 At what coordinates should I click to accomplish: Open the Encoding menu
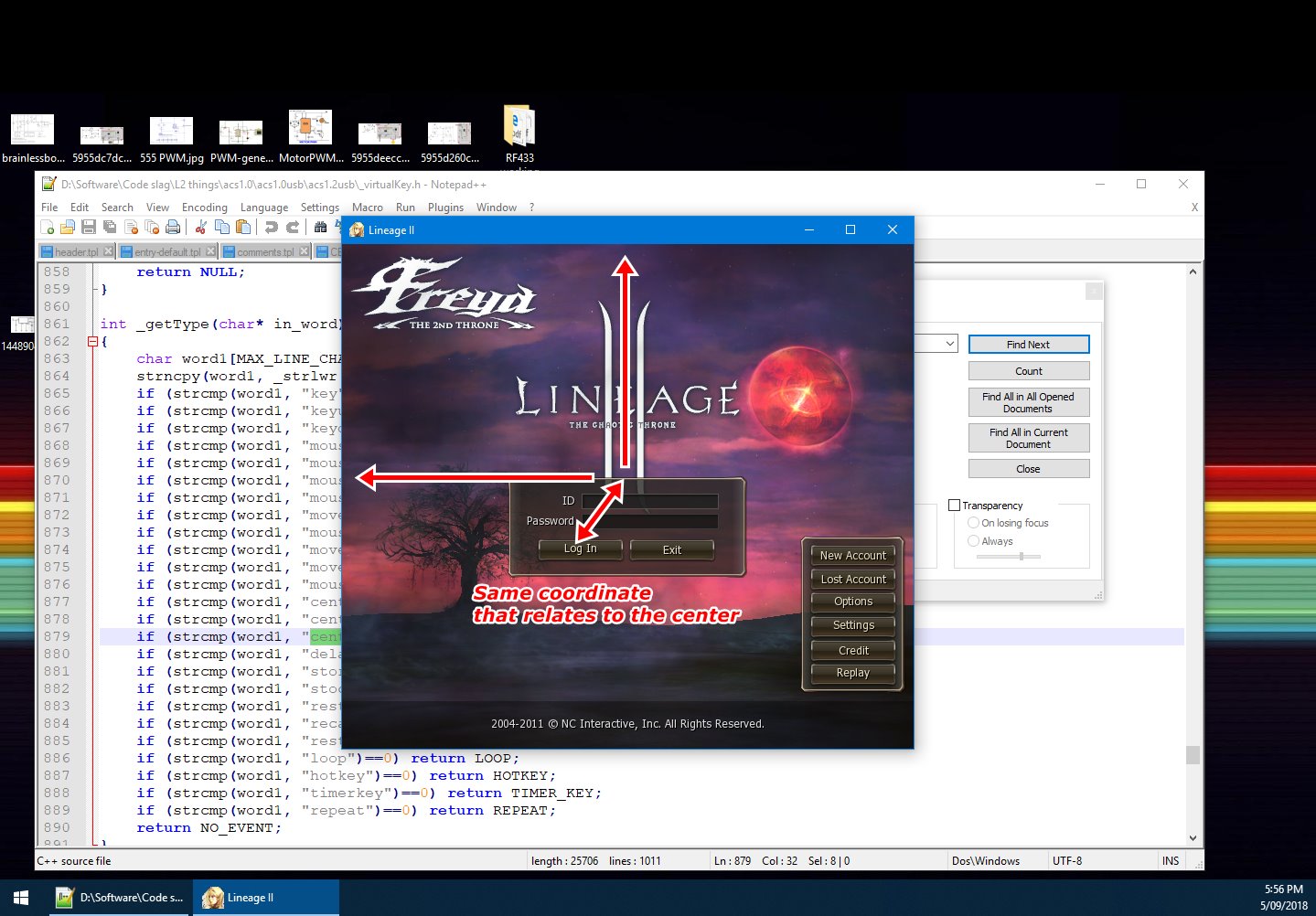point(205,208)
